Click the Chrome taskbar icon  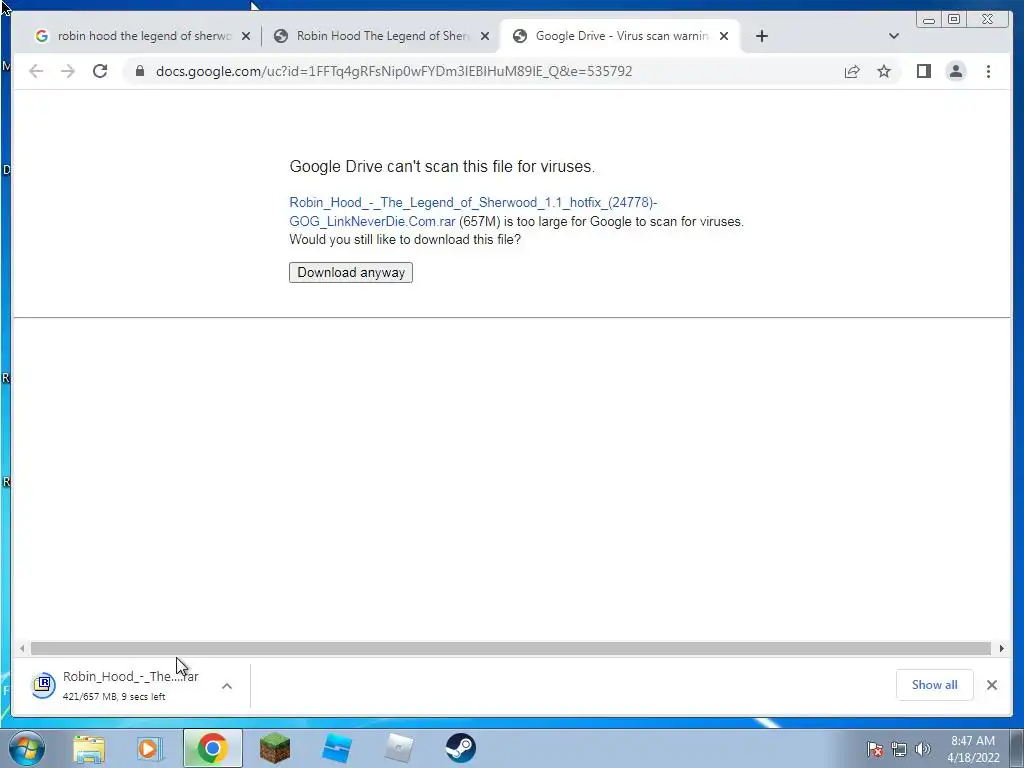[x=212, y=748]
